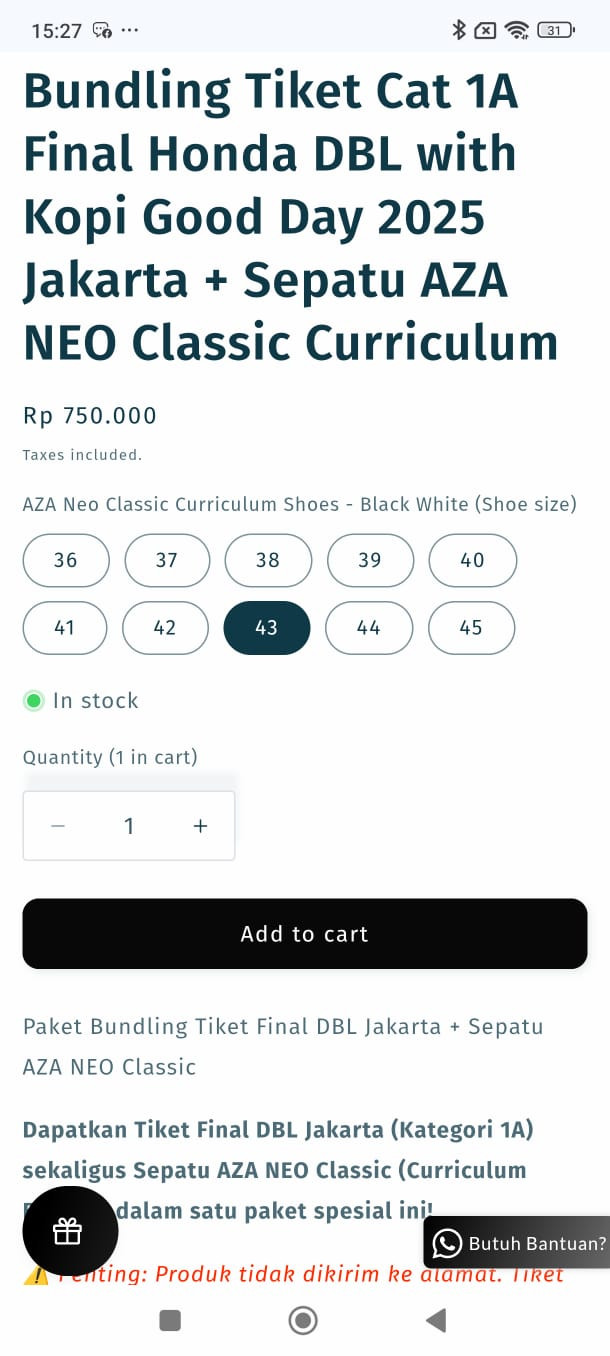
Task: Open the shoe size option list
Action: coord(300,505)
